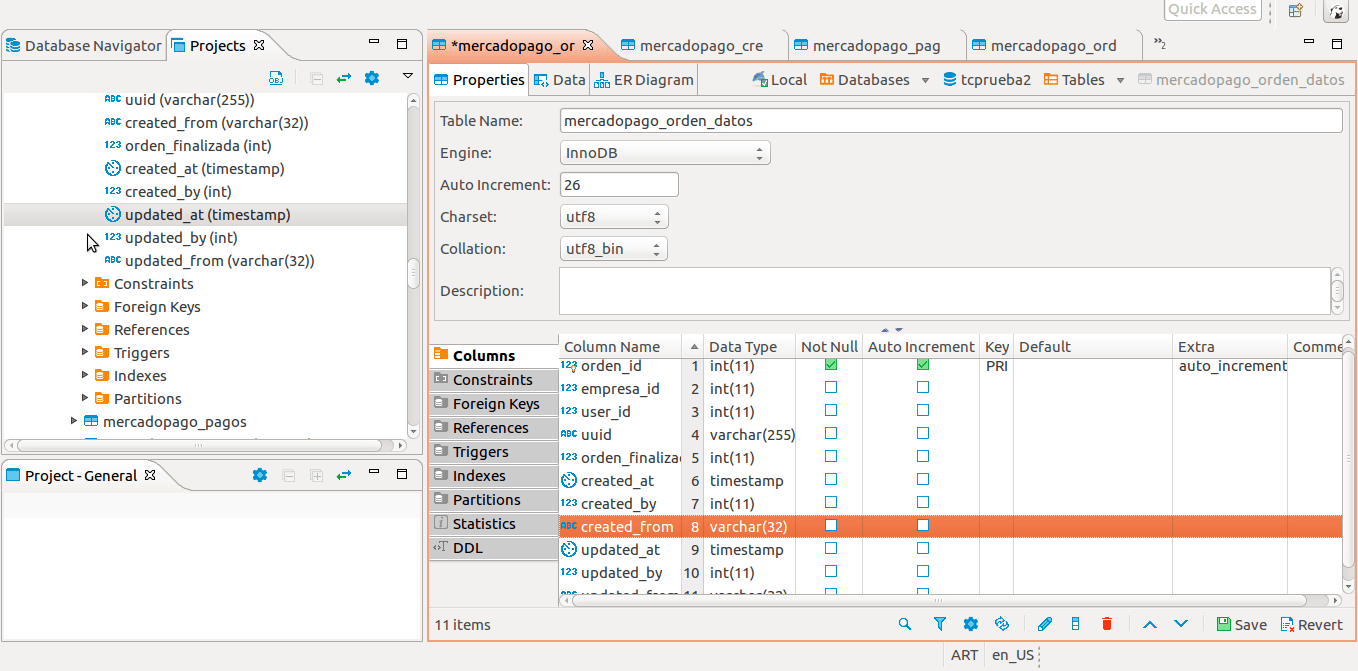Search columns with the magnifier icon
This screenshot has width=1358, height=671.
coord(905,624)
